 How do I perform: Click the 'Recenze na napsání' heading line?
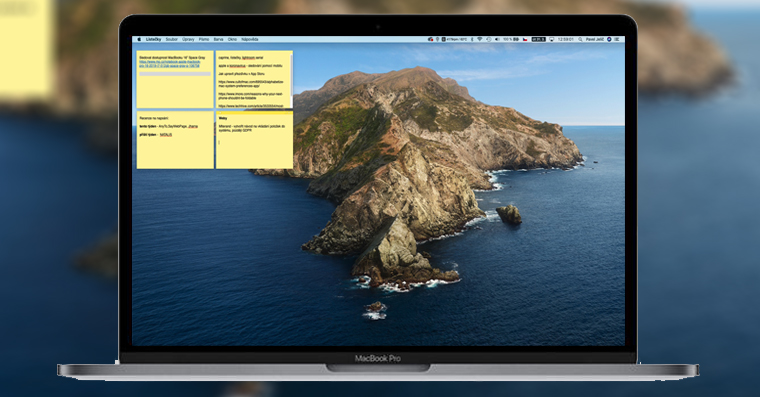pyautogui.click(x=154, y=118)
